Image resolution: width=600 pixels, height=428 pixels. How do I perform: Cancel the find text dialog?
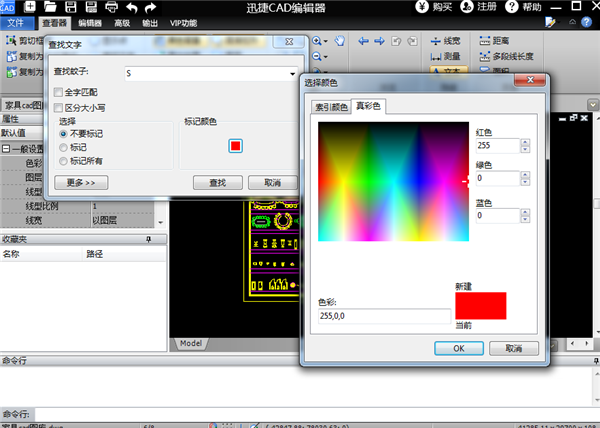point(272,183)
